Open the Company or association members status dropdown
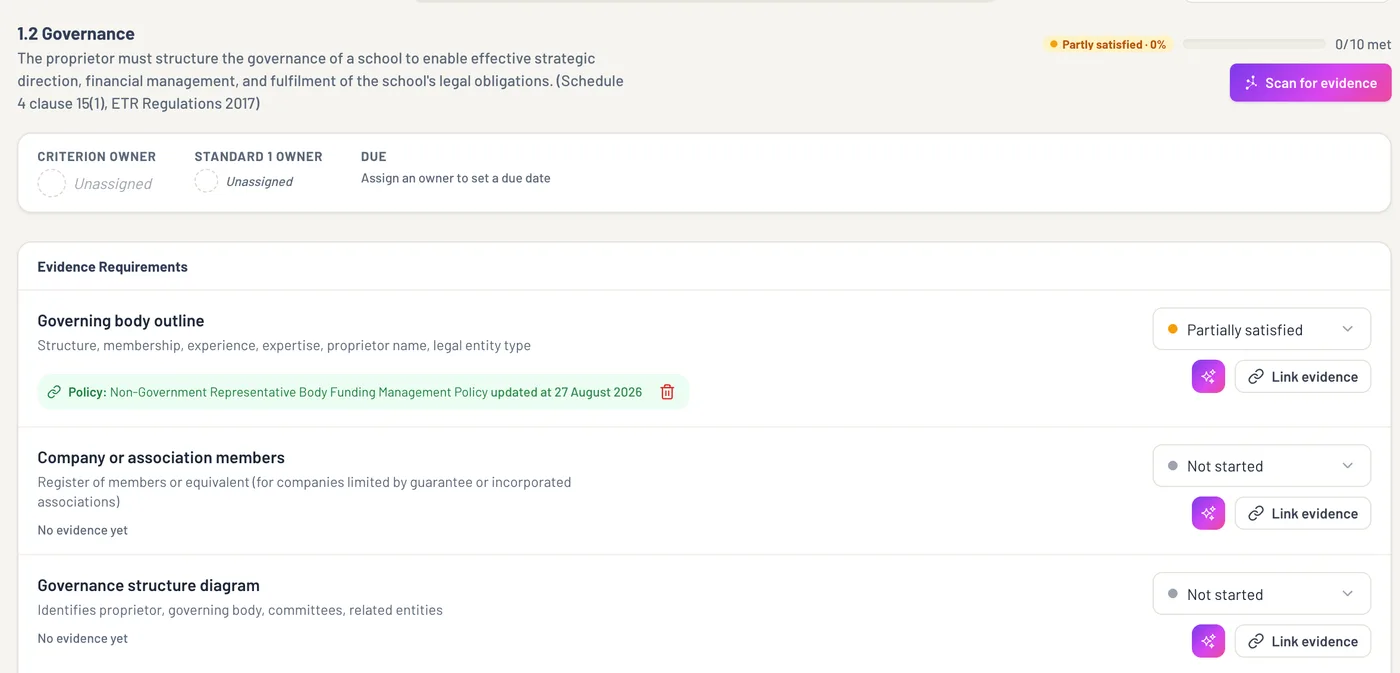The width and height of the screenshot is (1400, 673). [x=1261, y=466]
